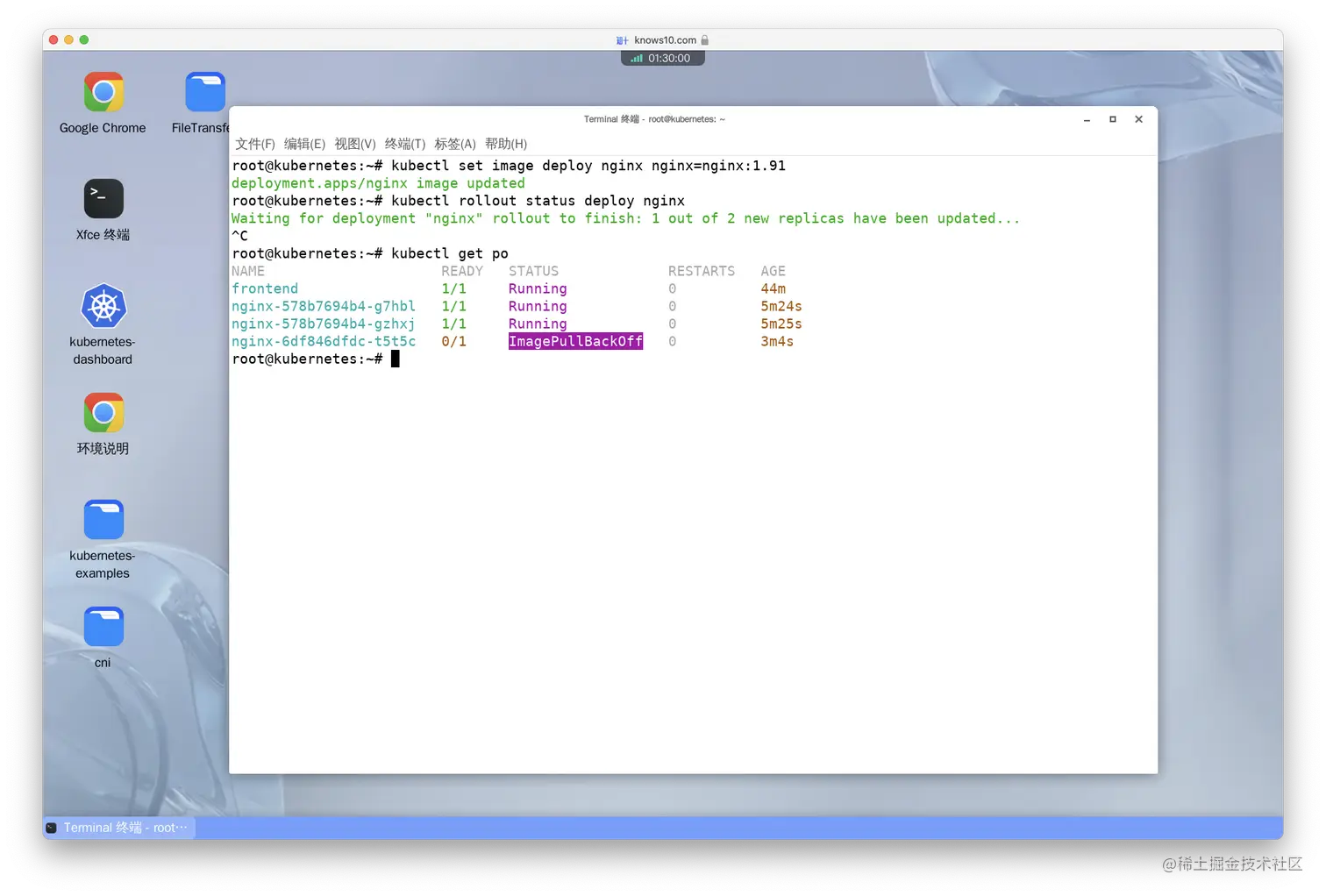Click the highlighted ImagePullBackOff status

point(575,341)
